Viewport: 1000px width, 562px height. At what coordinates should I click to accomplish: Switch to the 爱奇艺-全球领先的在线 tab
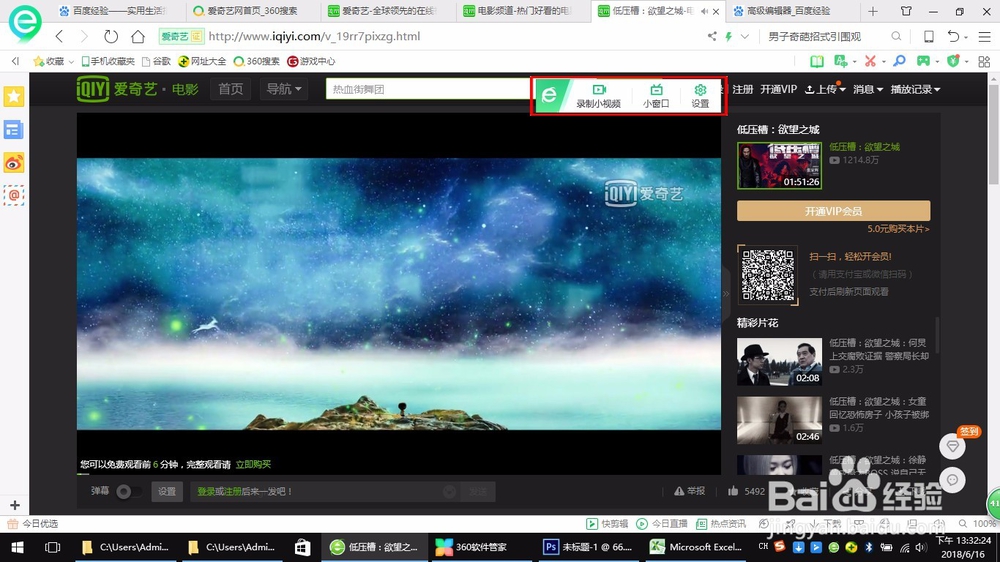tap(386, 11)
